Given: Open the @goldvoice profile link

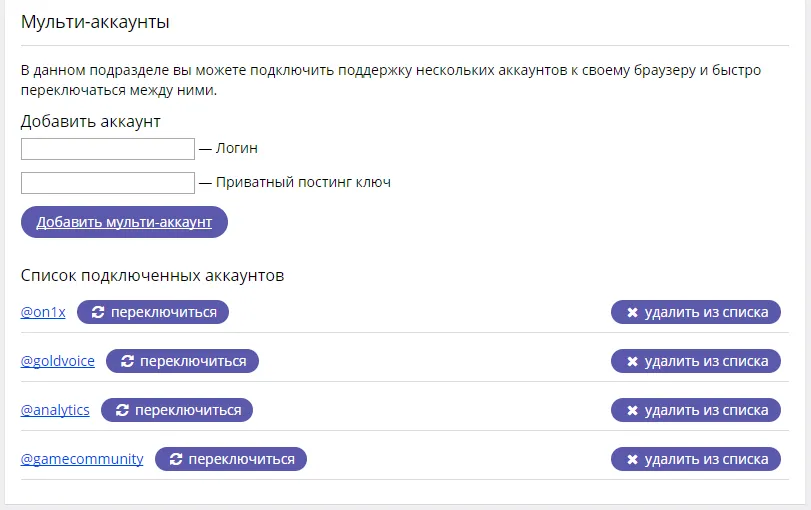Looking at the screenshot, I should 57,361.
